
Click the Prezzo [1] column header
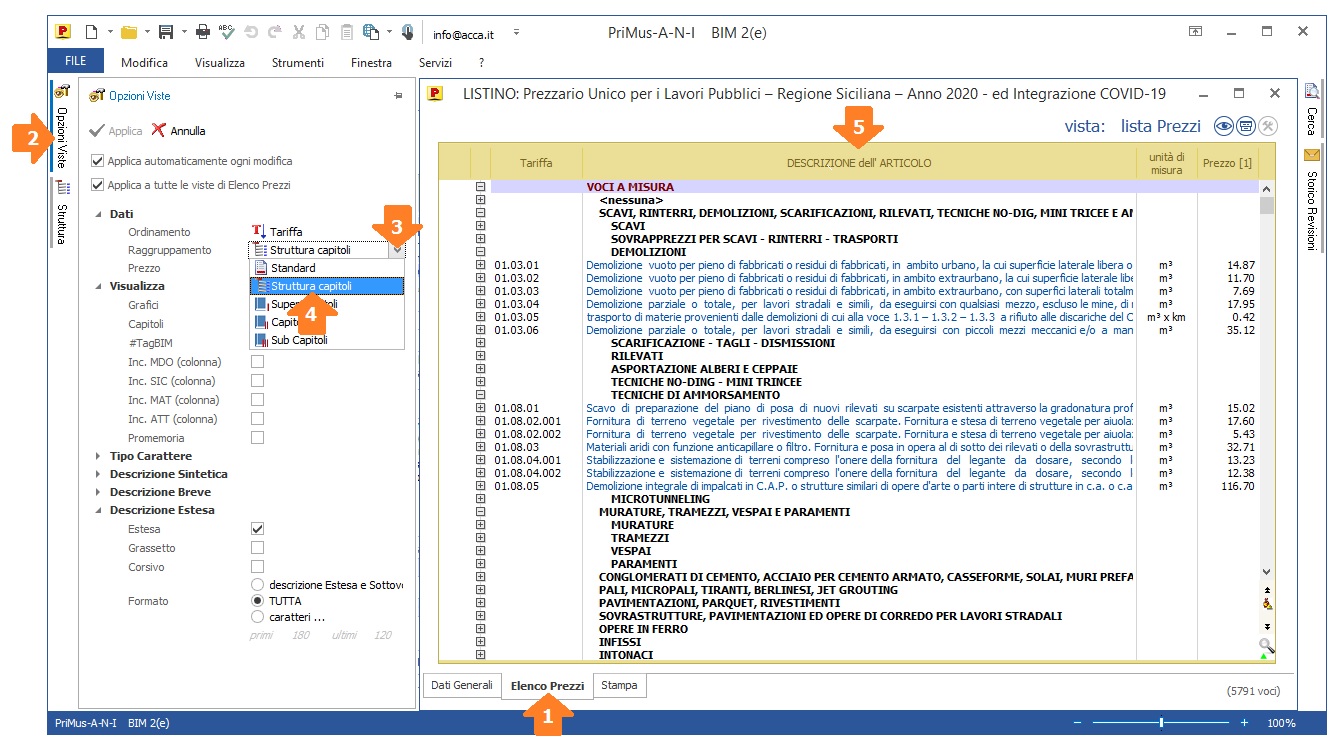point(1227,163)
